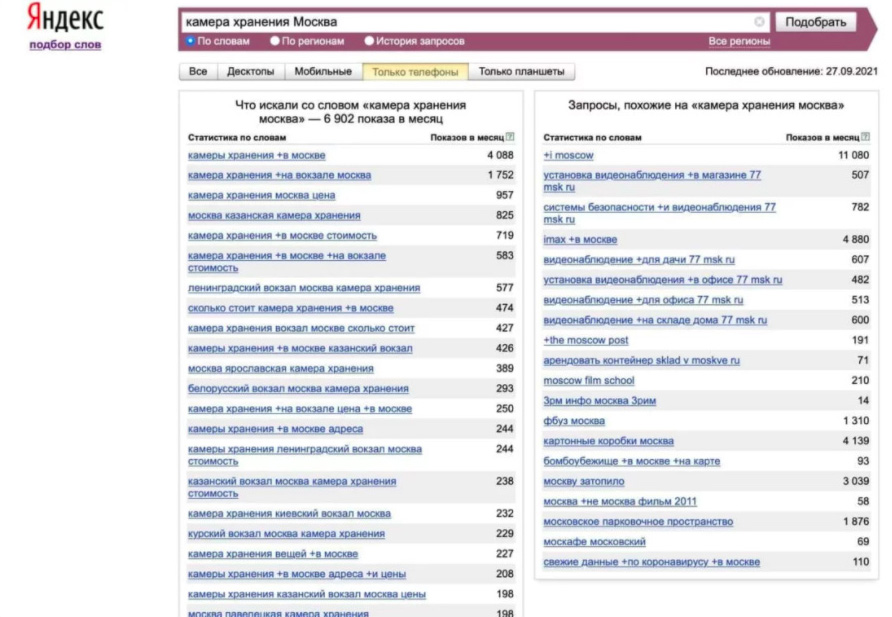Open the «москва казанская камера хранения» query
Image resolution: width=892 pixels, height=617 pixels.
click(x=274, y=216)
